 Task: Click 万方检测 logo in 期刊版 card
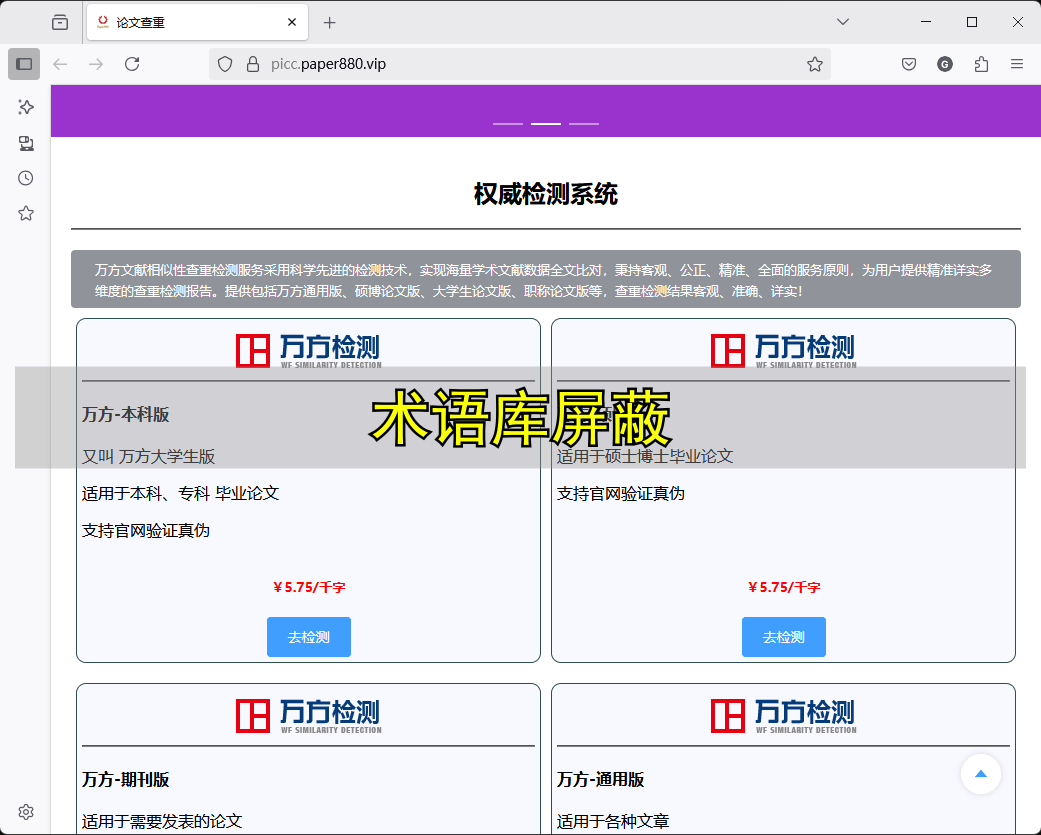point(309,716)
